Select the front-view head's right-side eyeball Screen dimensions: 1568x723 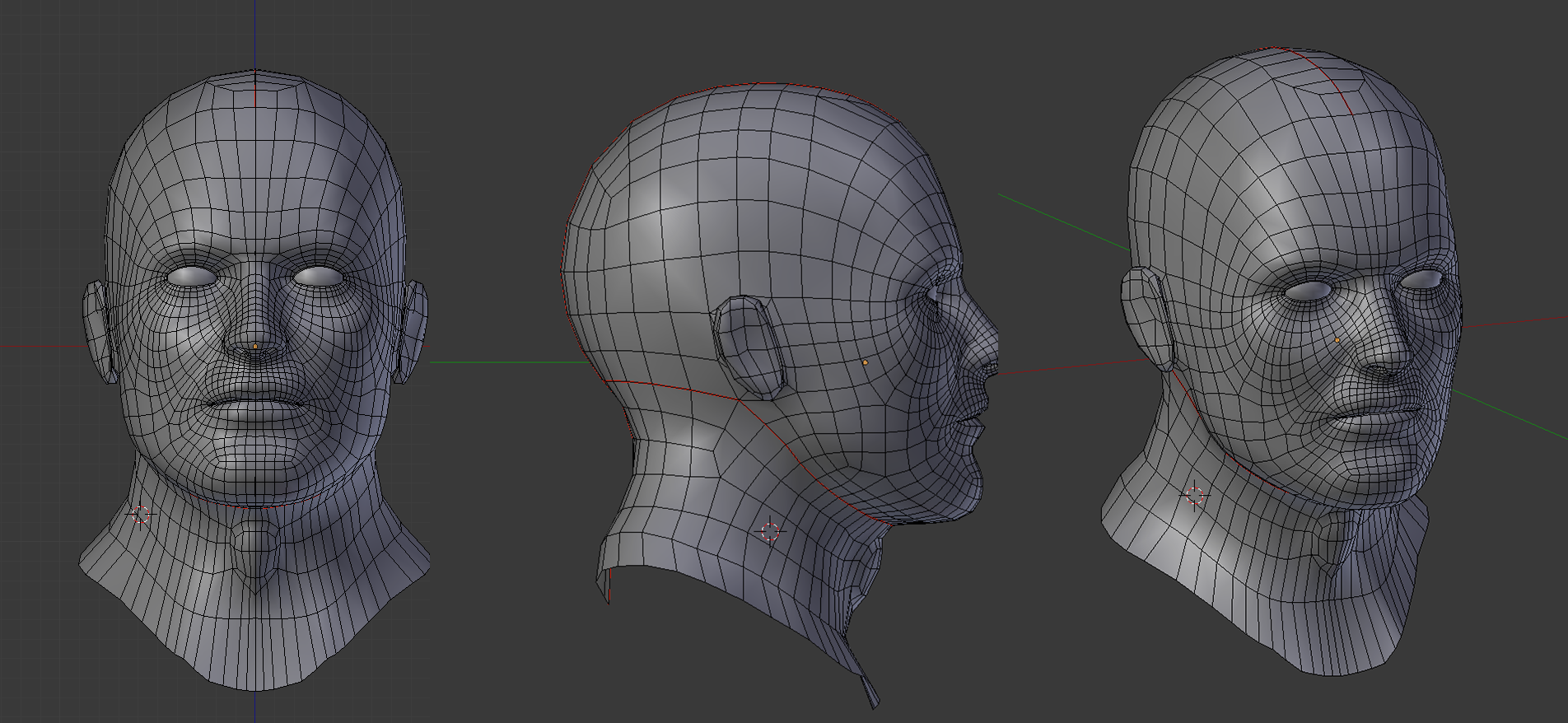coord(319,277)
